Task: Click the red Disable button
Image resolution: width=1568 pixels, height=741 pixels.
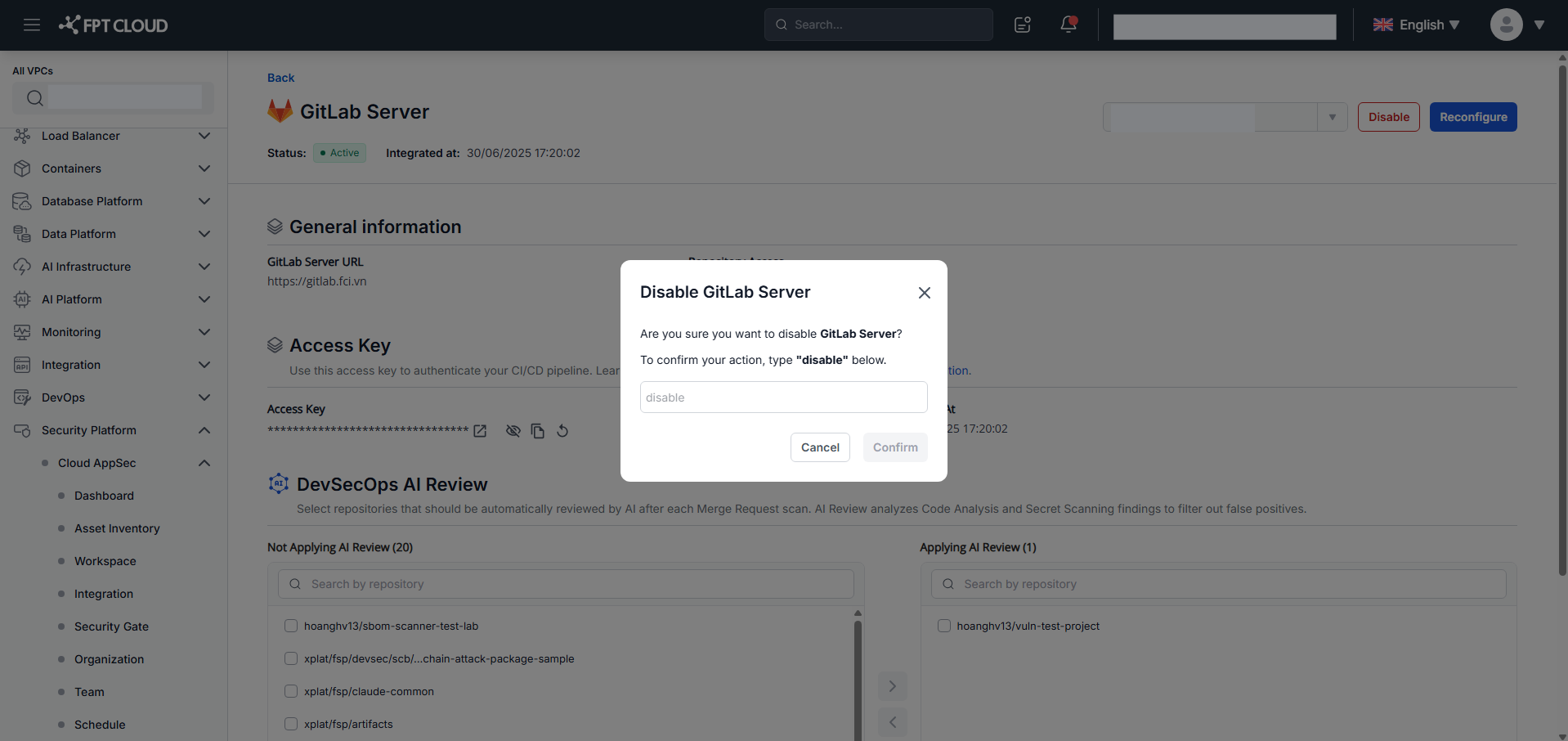Action: [x=1389, y=117]
